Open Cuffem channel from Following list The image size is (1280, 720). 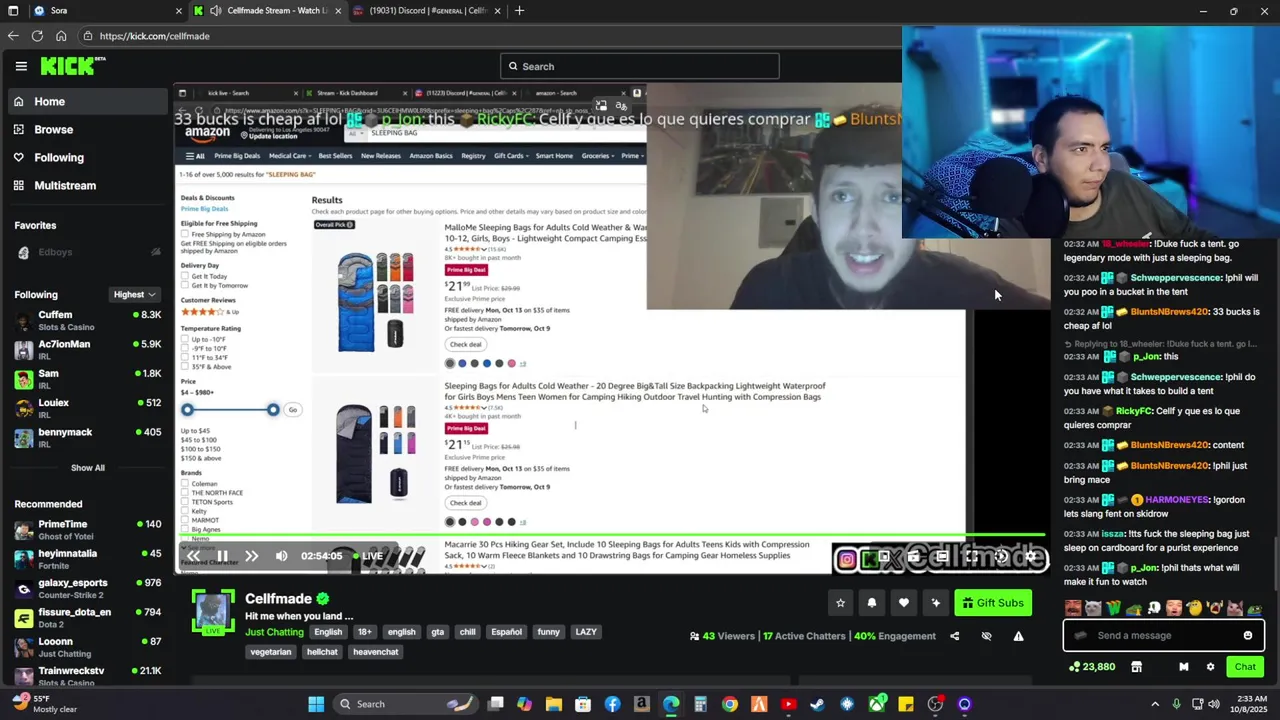pyautogui.click(x=87, y=321)
